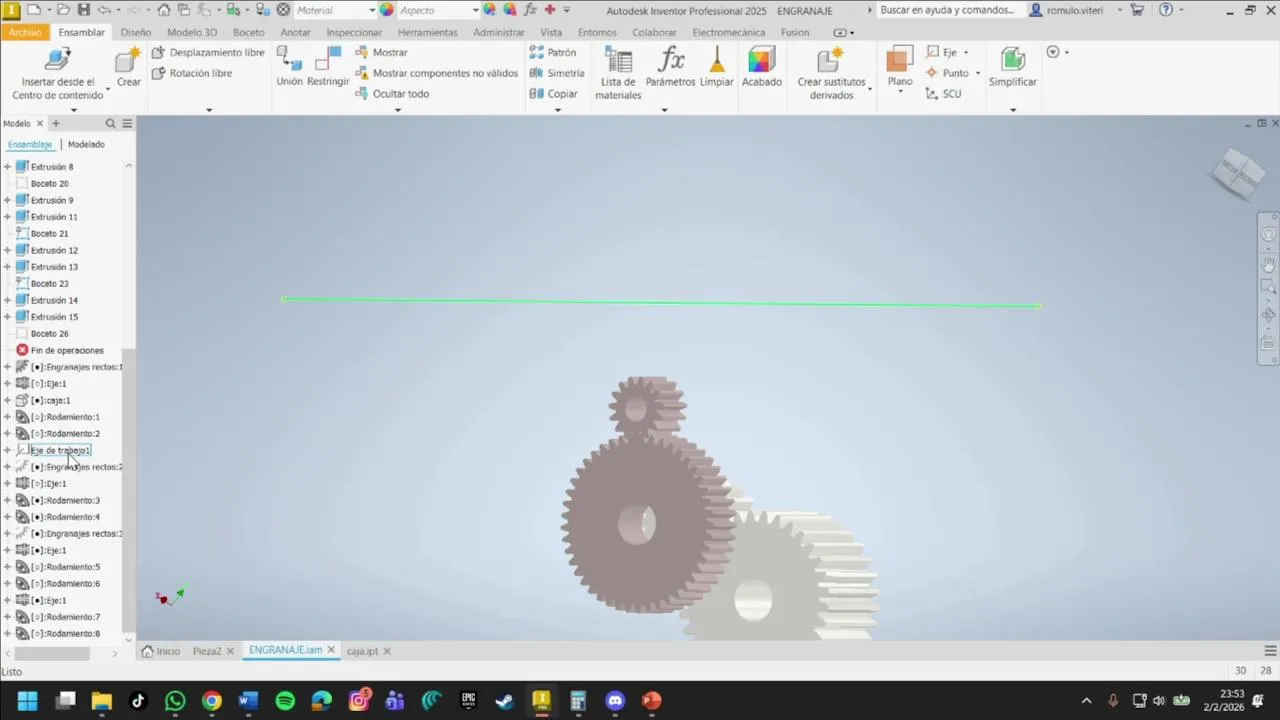Expand the Extrusión 8 tree node
This screenshot has height=720, width=1280.
click(x=7, y=167)
